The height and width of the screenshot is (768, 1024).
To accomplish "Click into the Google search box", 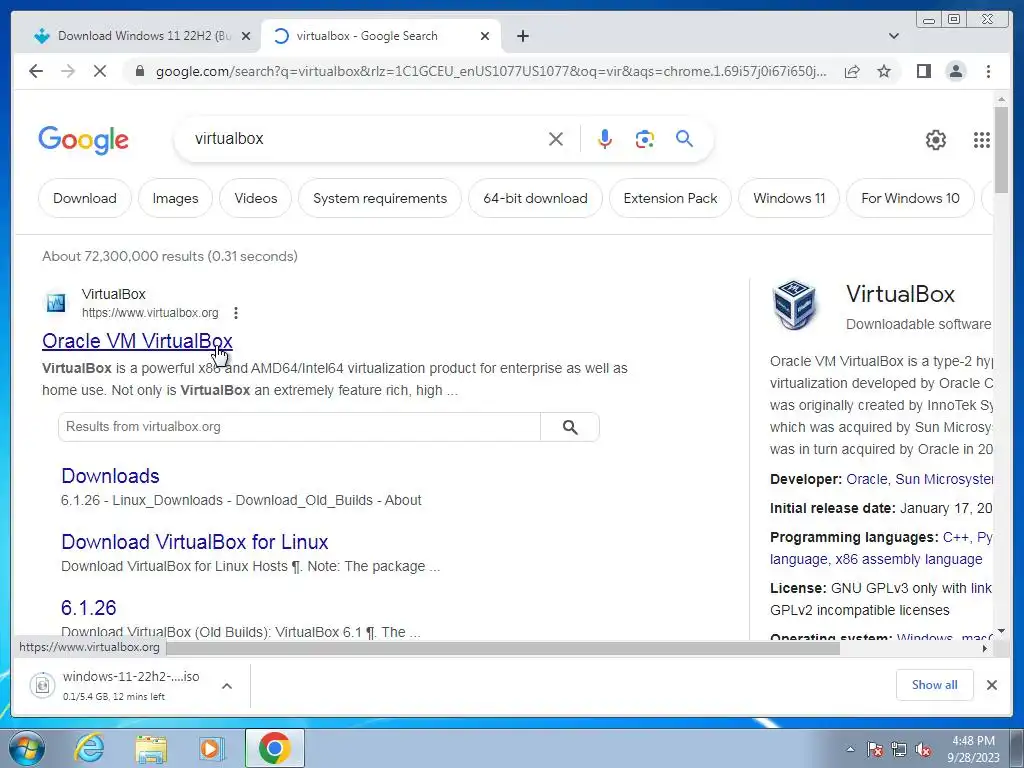I will [x=366, y=138].
